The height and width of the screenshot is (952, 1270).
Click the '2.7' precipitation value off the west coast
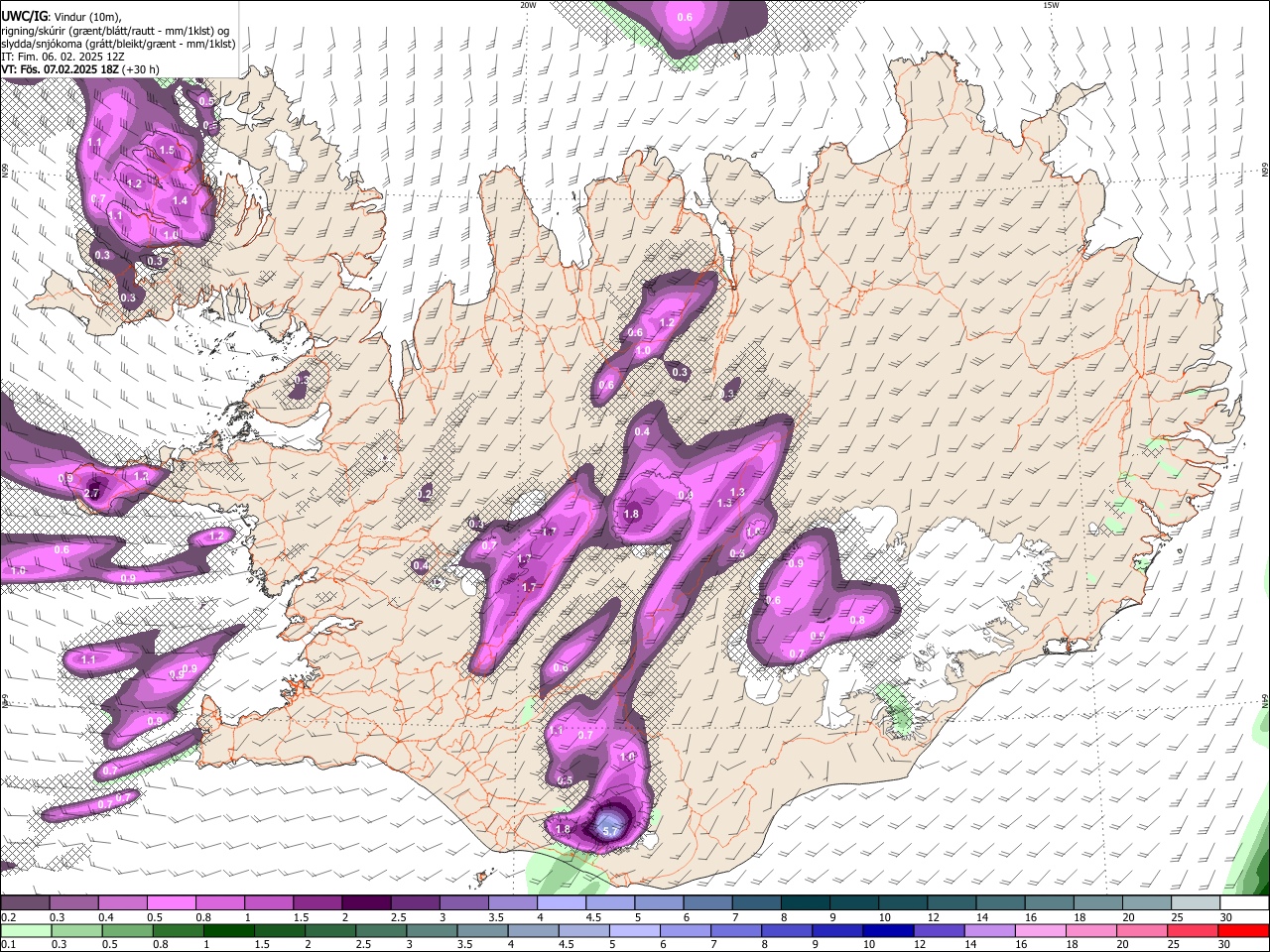pos(93,493)
